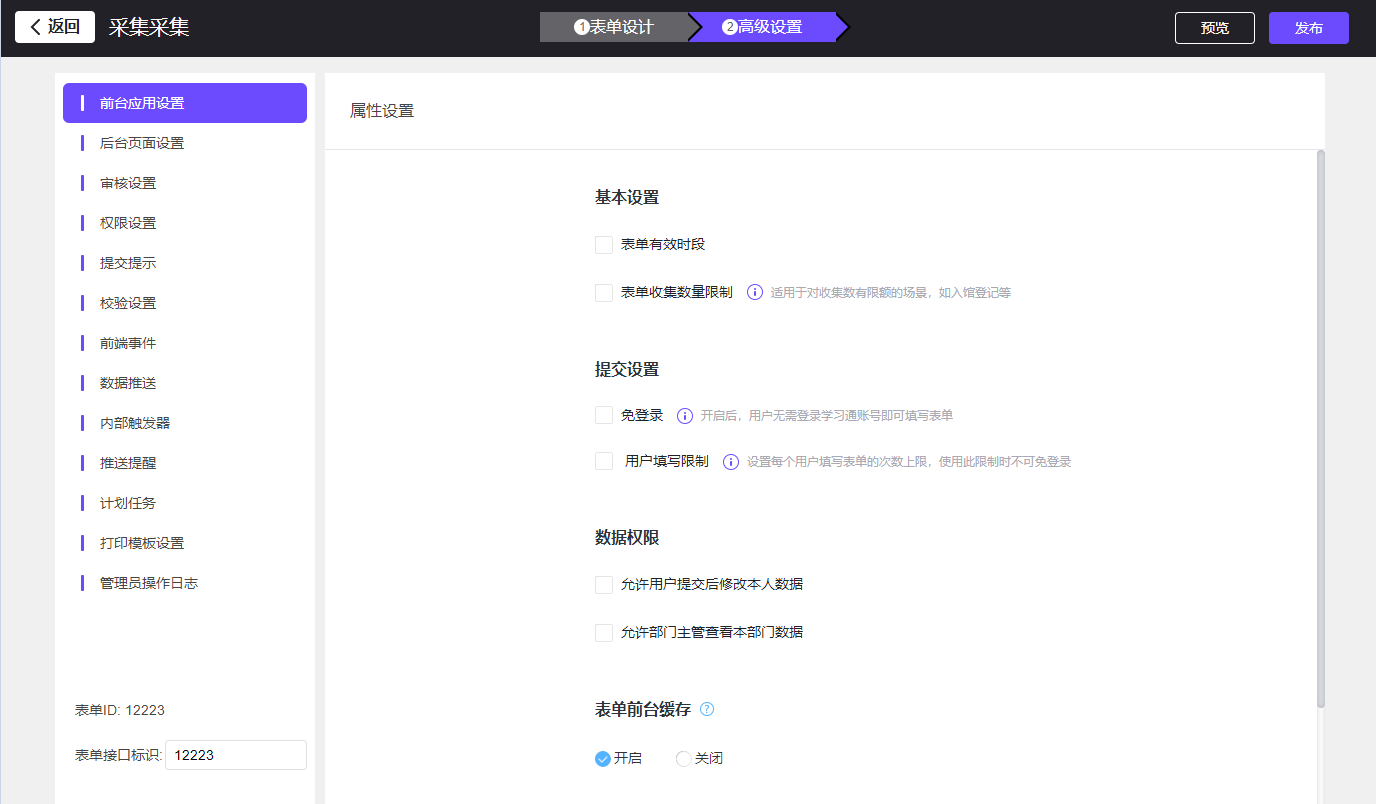This screenshot has height=804, width=1376.
Task: Check the 免登录 option
Action: pos(604,415)
